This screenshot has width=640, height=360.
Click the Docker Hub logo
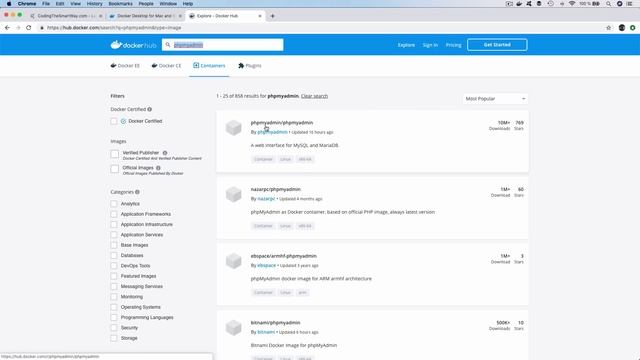pyautogui.click(x=133, y=45)
